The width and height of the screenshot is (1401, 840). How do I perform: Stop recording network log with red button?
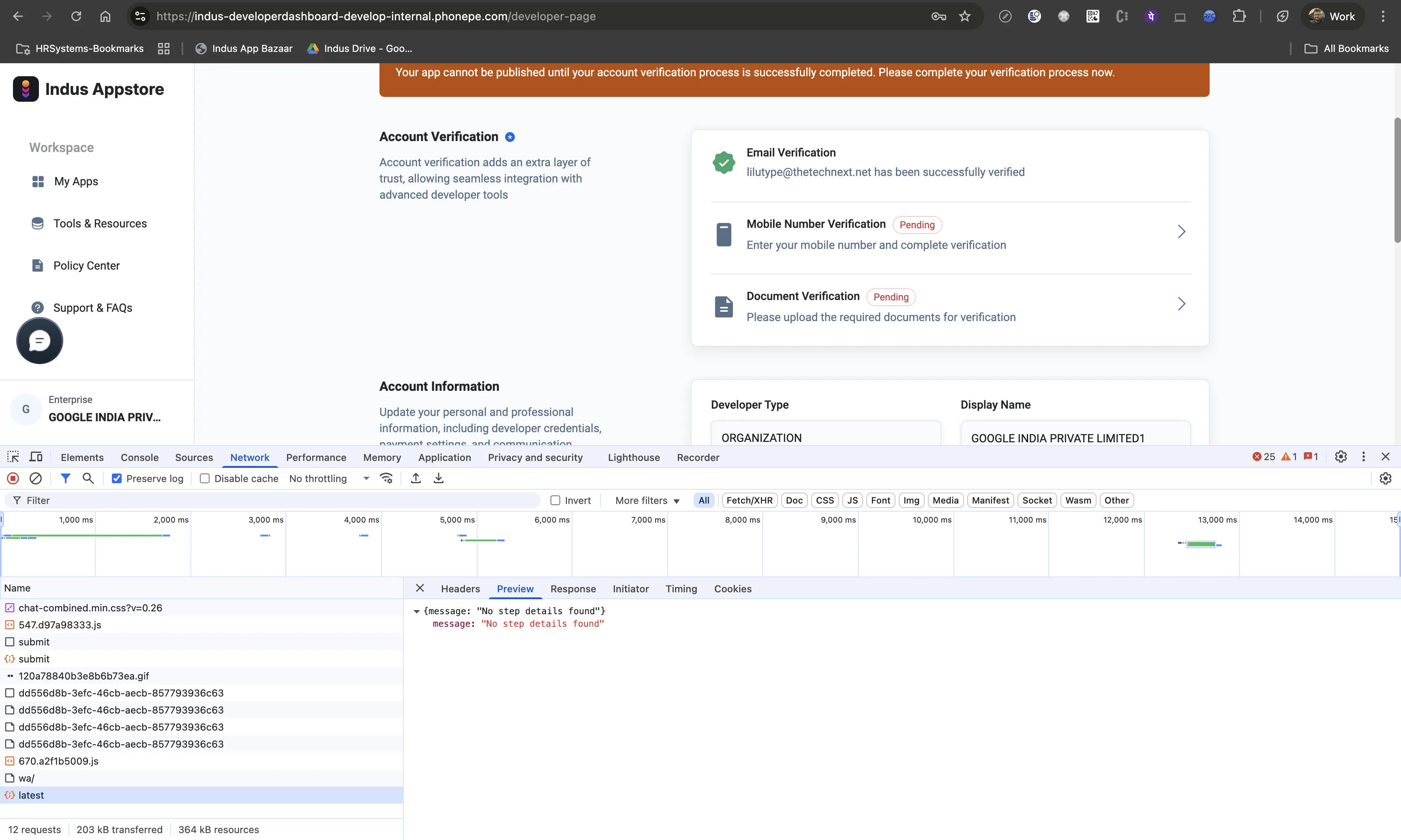click(x=13, y=478)
